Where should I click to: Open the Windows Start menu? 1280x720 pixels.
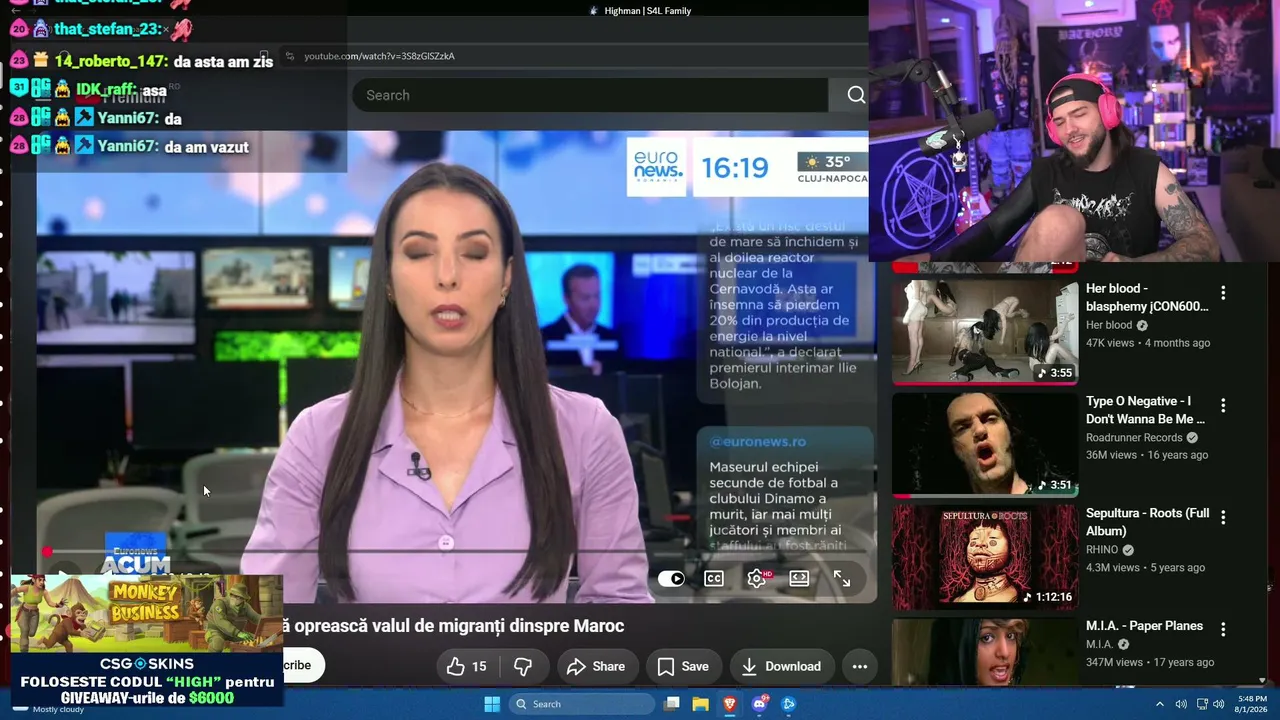tap(492, 704)
